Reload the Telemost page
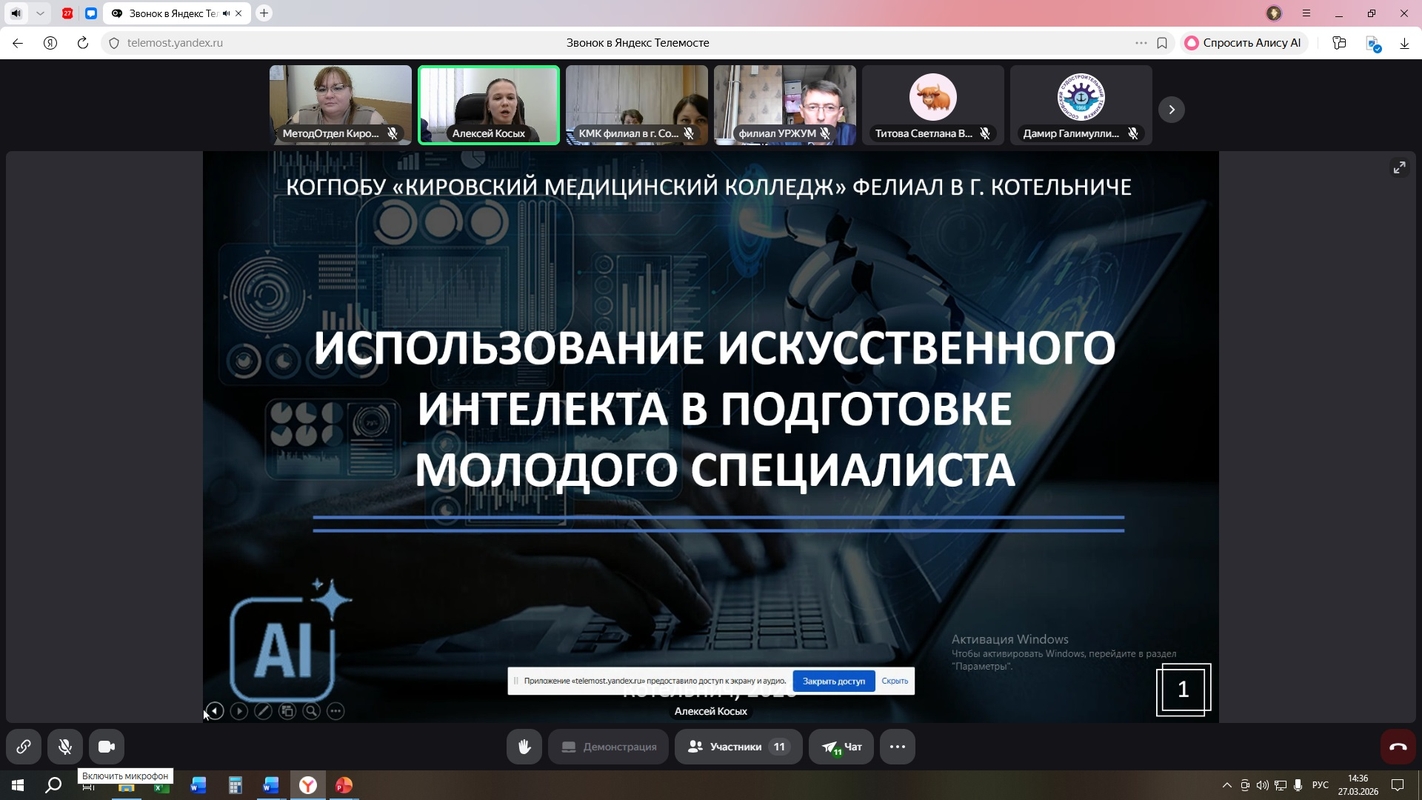The image size is (1422, 800). (x=83, y=43)
